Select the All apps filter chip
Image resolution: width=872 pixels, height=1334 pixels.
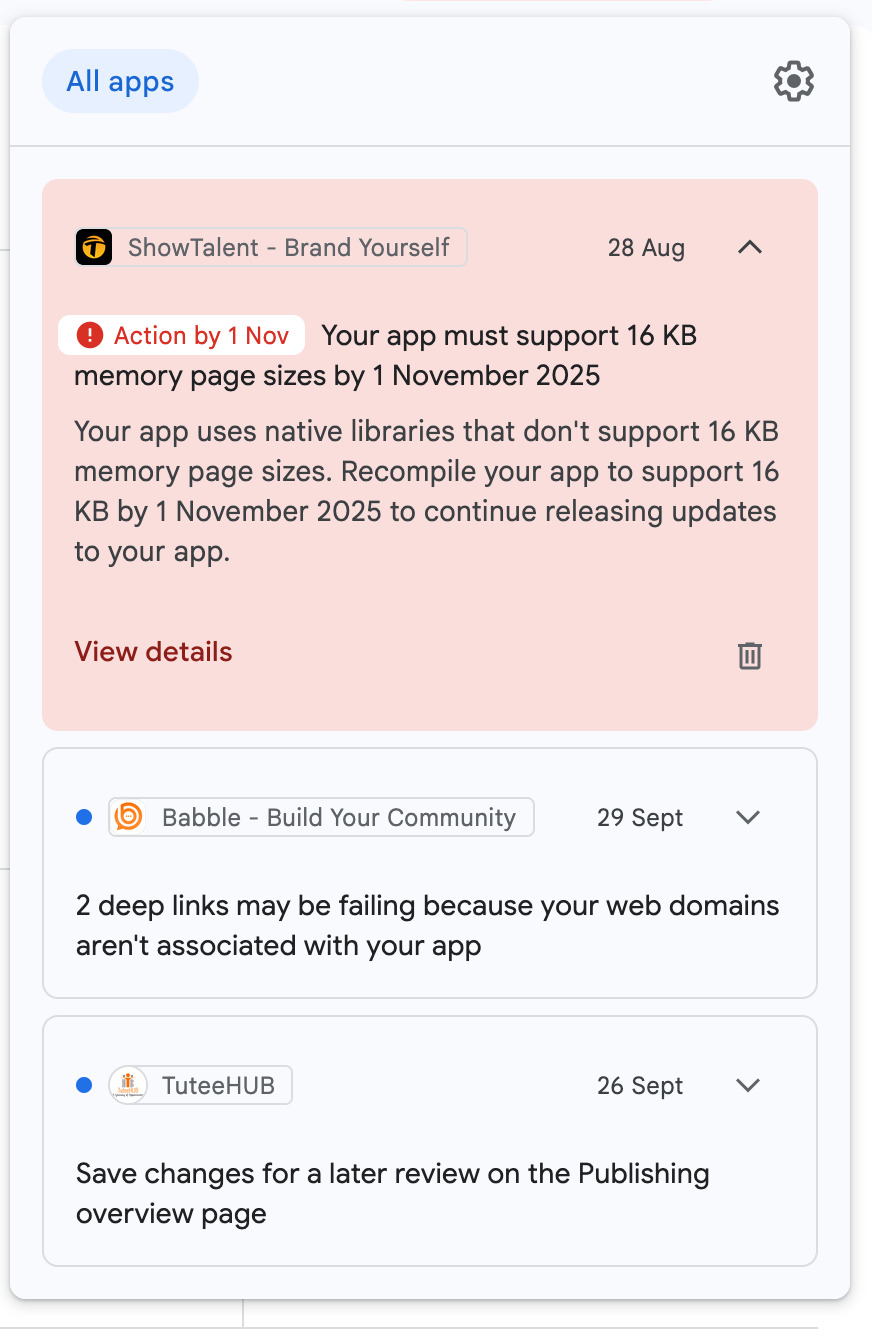click(120, 81)
